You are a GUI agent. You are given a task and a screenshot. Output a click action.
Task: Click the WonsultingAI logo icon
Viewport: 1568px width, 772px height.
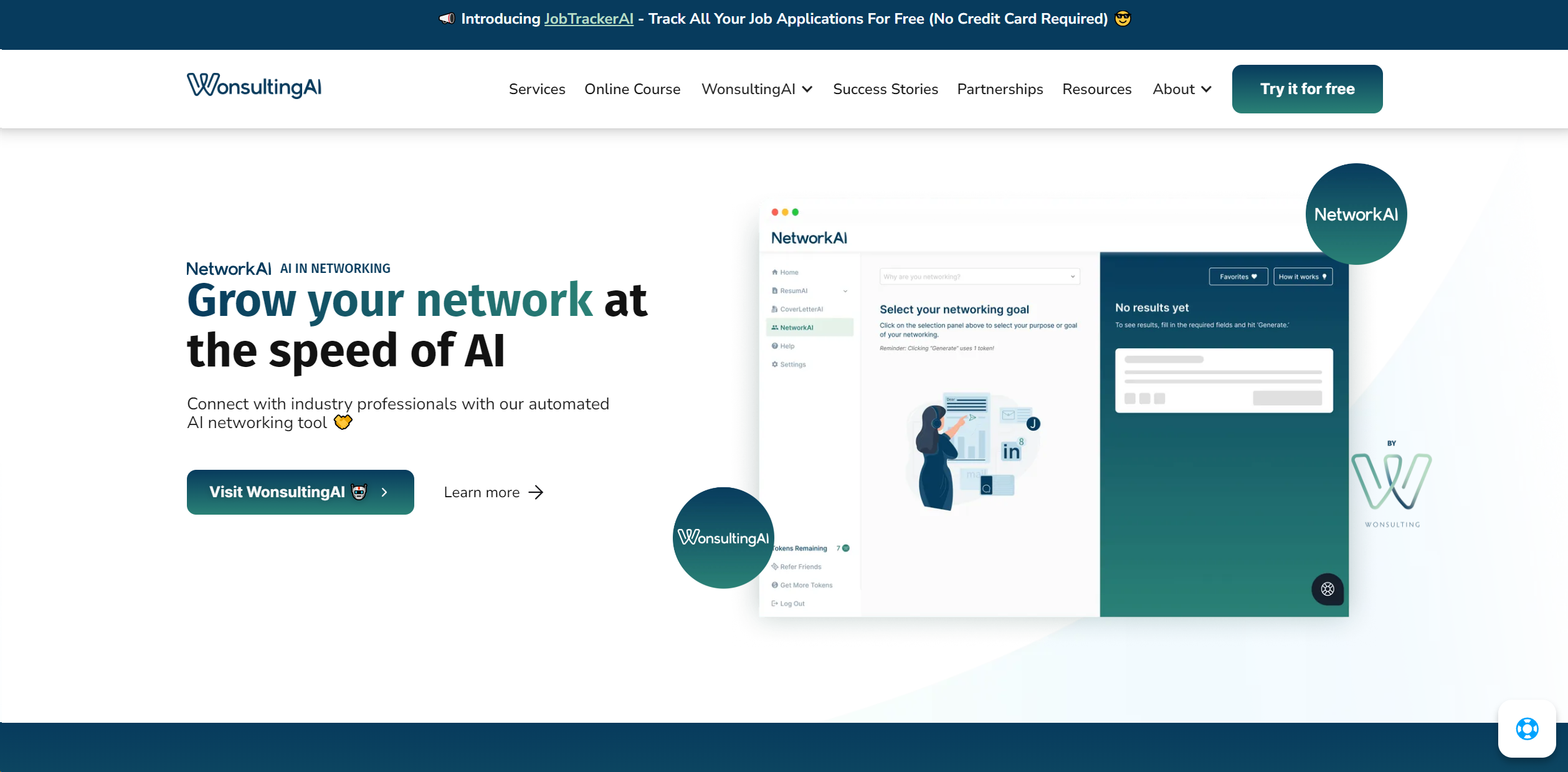click(x=254, y=88)
